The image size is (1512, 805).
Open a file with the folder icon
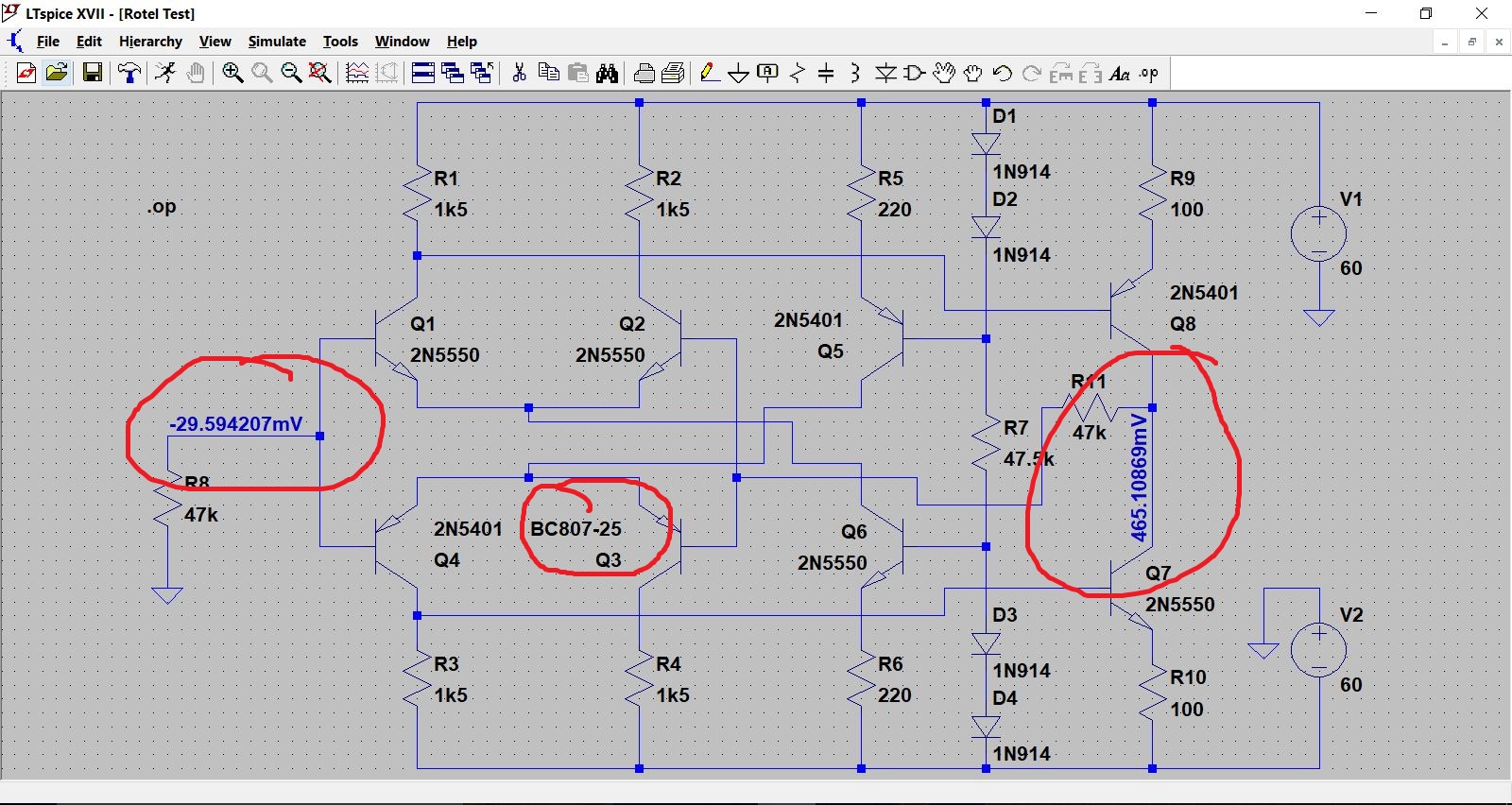(x=57, y=73)
